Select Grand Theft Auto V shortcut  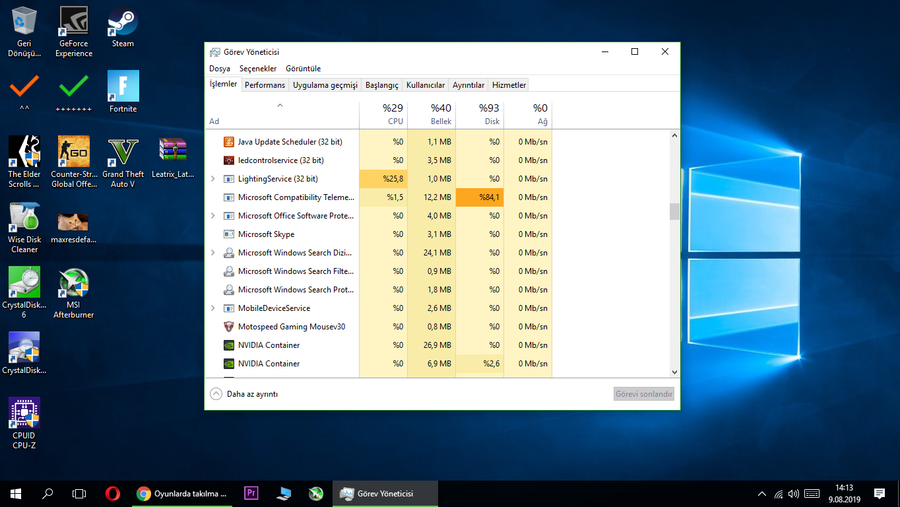coord(123,162)
